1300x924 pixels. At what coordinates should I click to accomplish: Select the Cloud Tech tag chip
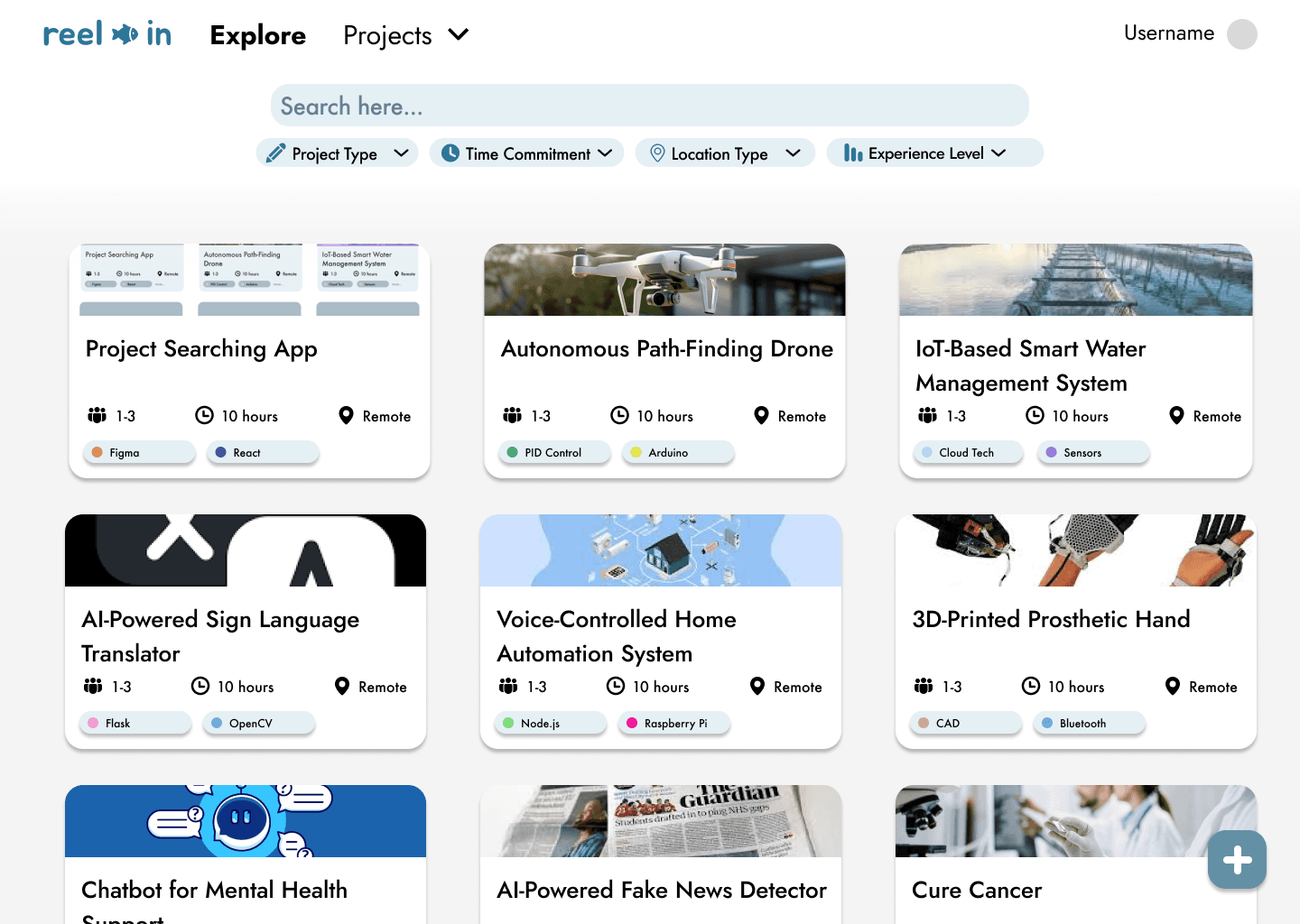(x=969, y=452)
